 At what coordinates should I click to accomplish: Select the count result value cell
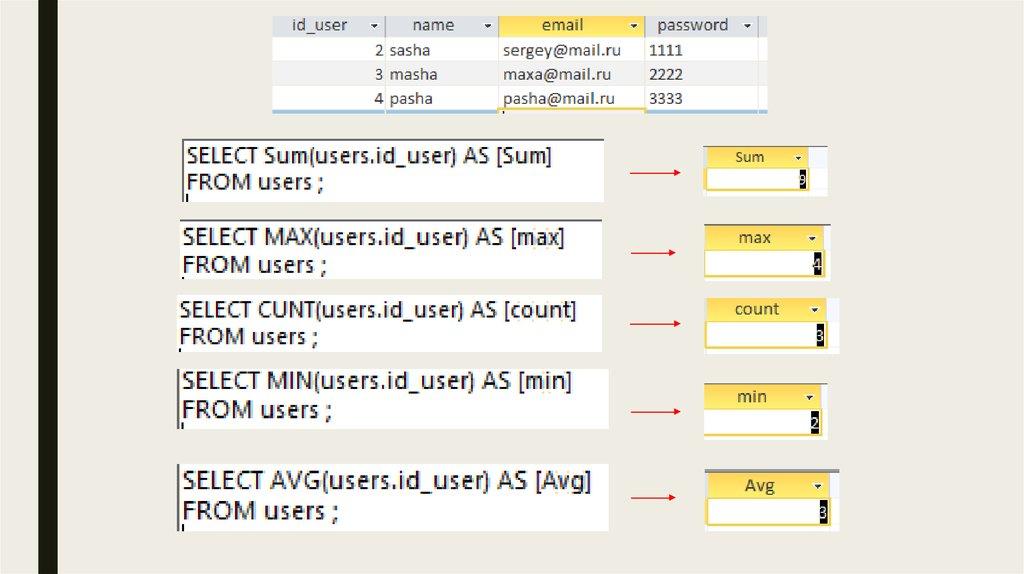(x=763, y=336)
